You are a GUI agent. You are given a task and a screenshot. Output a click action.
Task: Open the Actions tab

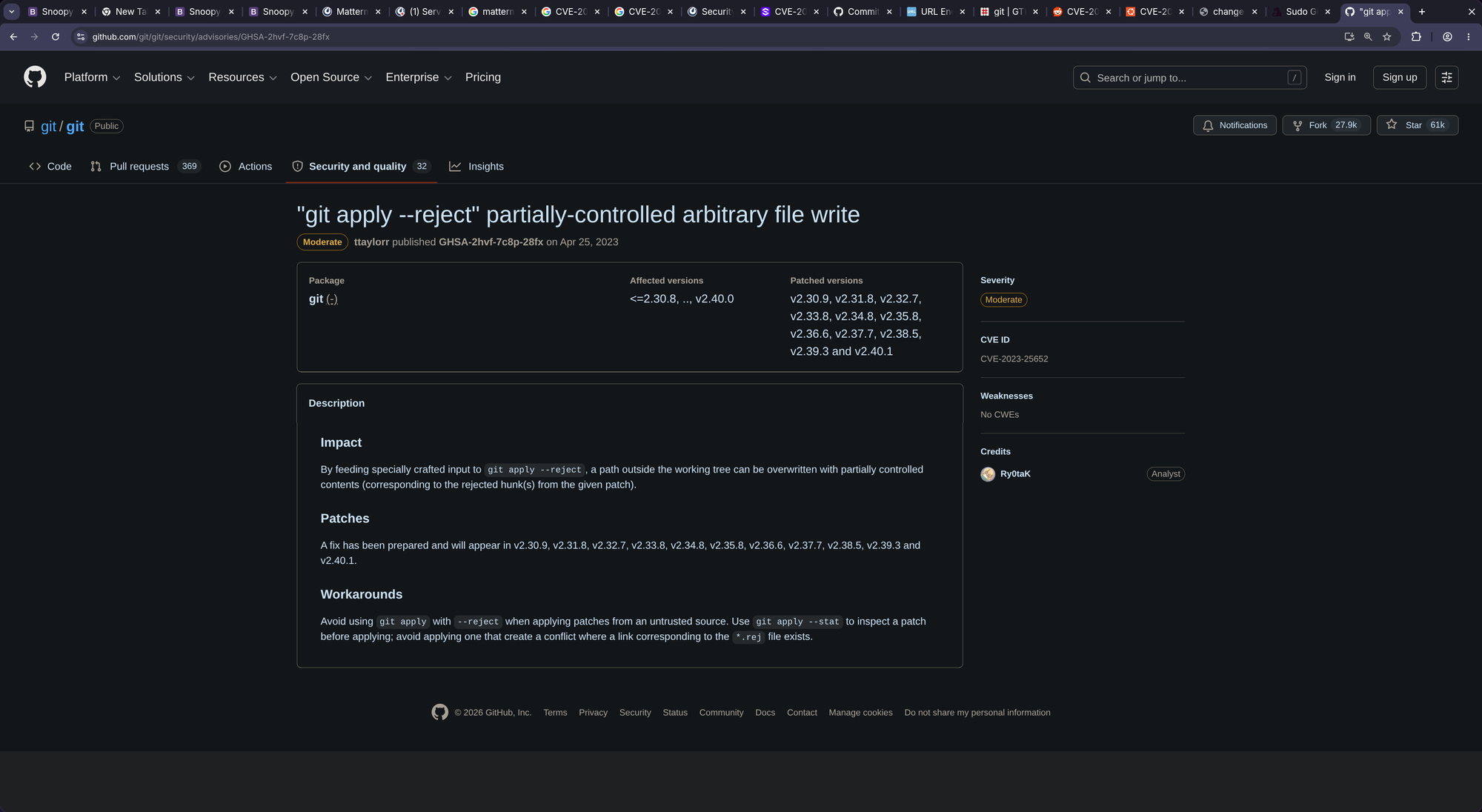pos(246,167)
